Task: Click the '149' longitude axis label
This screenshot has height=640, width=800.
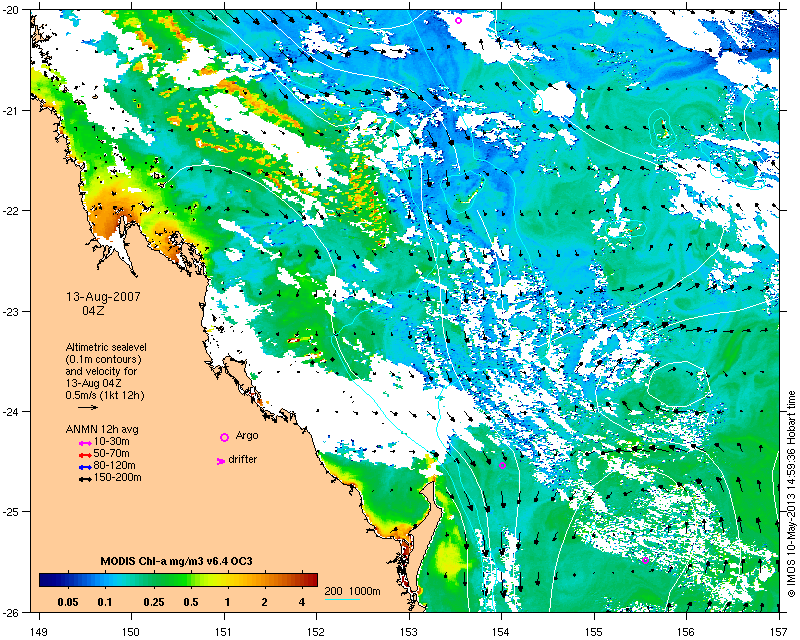Action: pyautogui.click(x=38, y=632)
